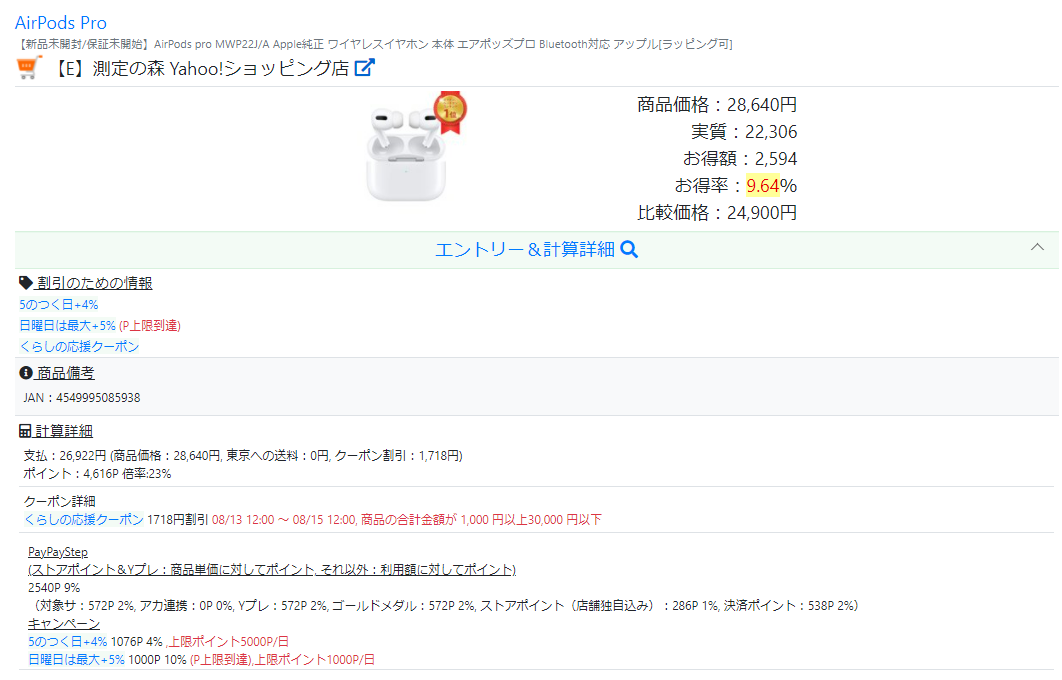Open the 5のつく日+4% link under キャンペーン

68,641
